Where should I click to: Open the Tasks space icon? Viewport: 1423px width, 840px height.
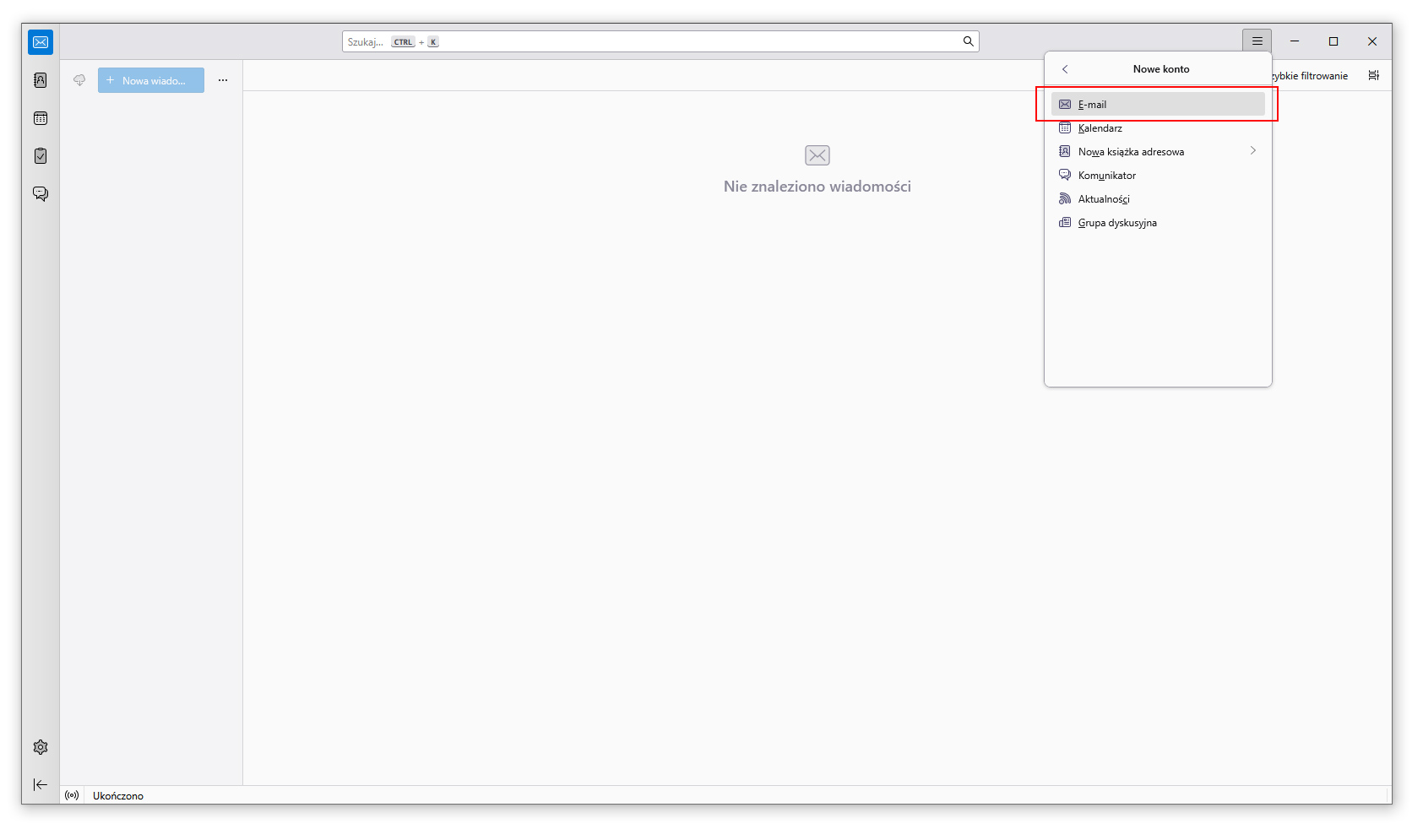click(x=41, y=156)
